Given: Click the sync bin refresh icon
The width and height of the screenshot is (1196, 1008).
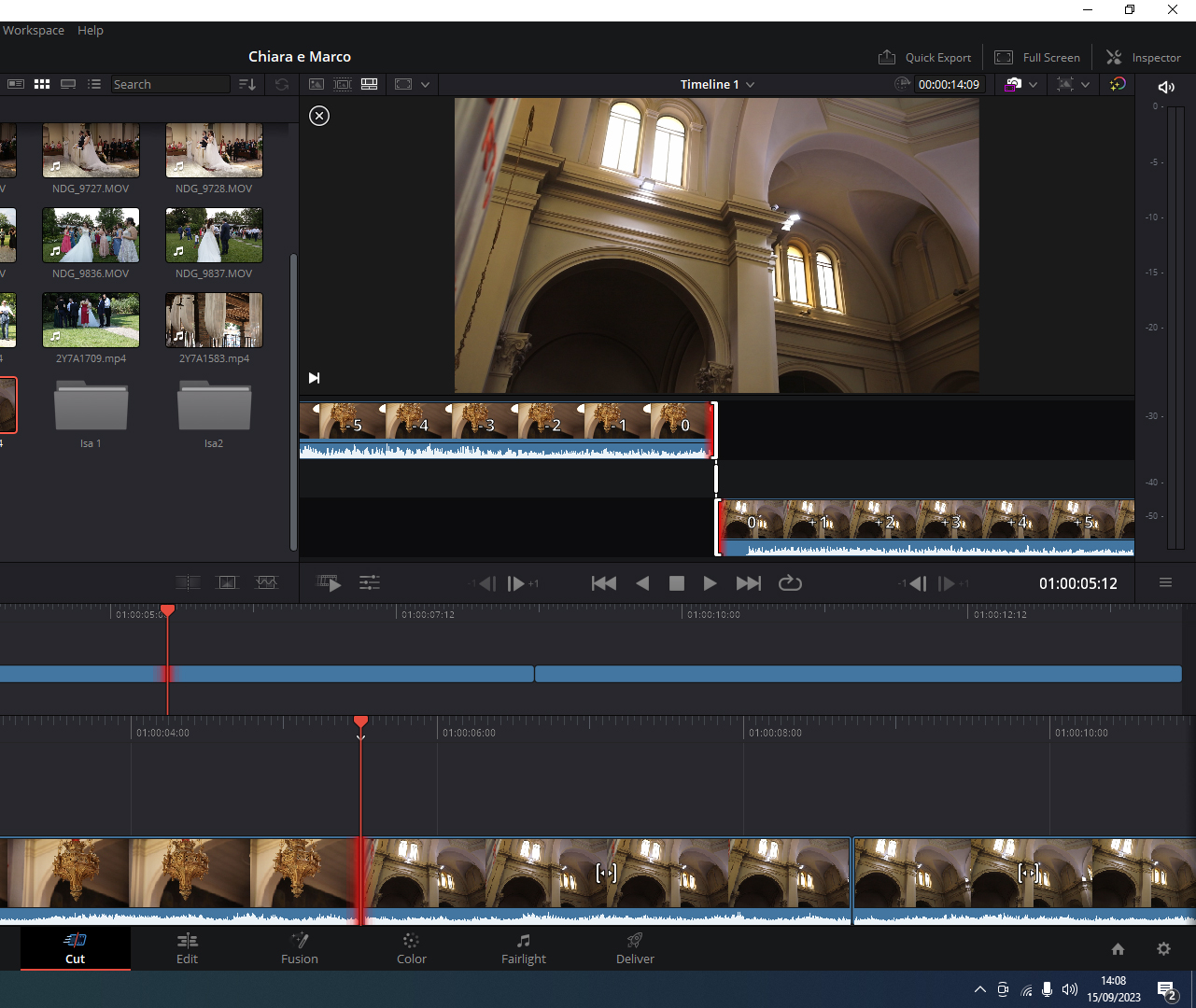Looking at the screenshot, I should pos(282,84).
